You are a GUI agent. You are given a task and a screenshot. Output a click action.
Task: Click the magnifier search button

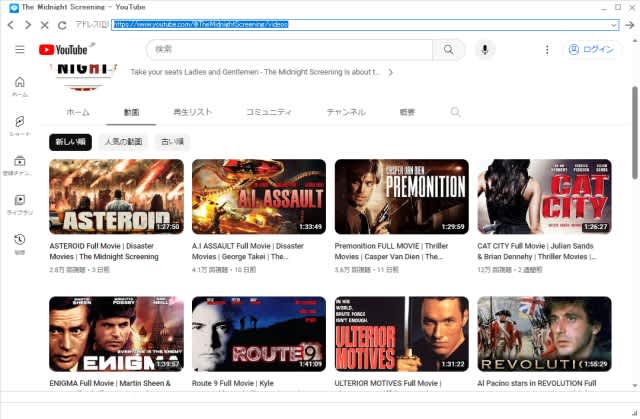coord(448,50)
